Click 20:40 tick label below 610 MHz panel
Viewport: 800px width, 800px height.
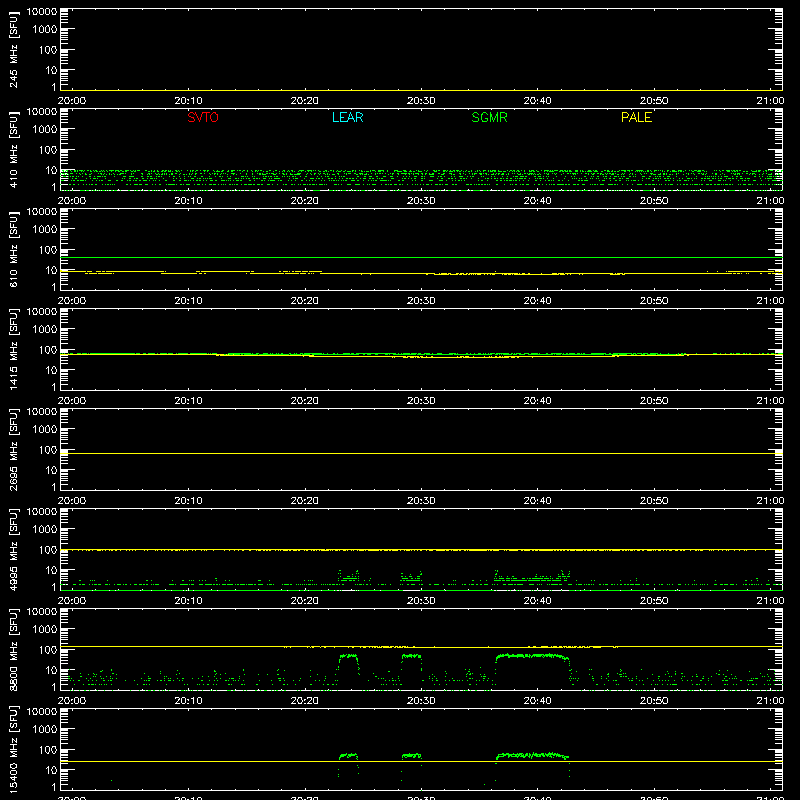coord(537,301)
